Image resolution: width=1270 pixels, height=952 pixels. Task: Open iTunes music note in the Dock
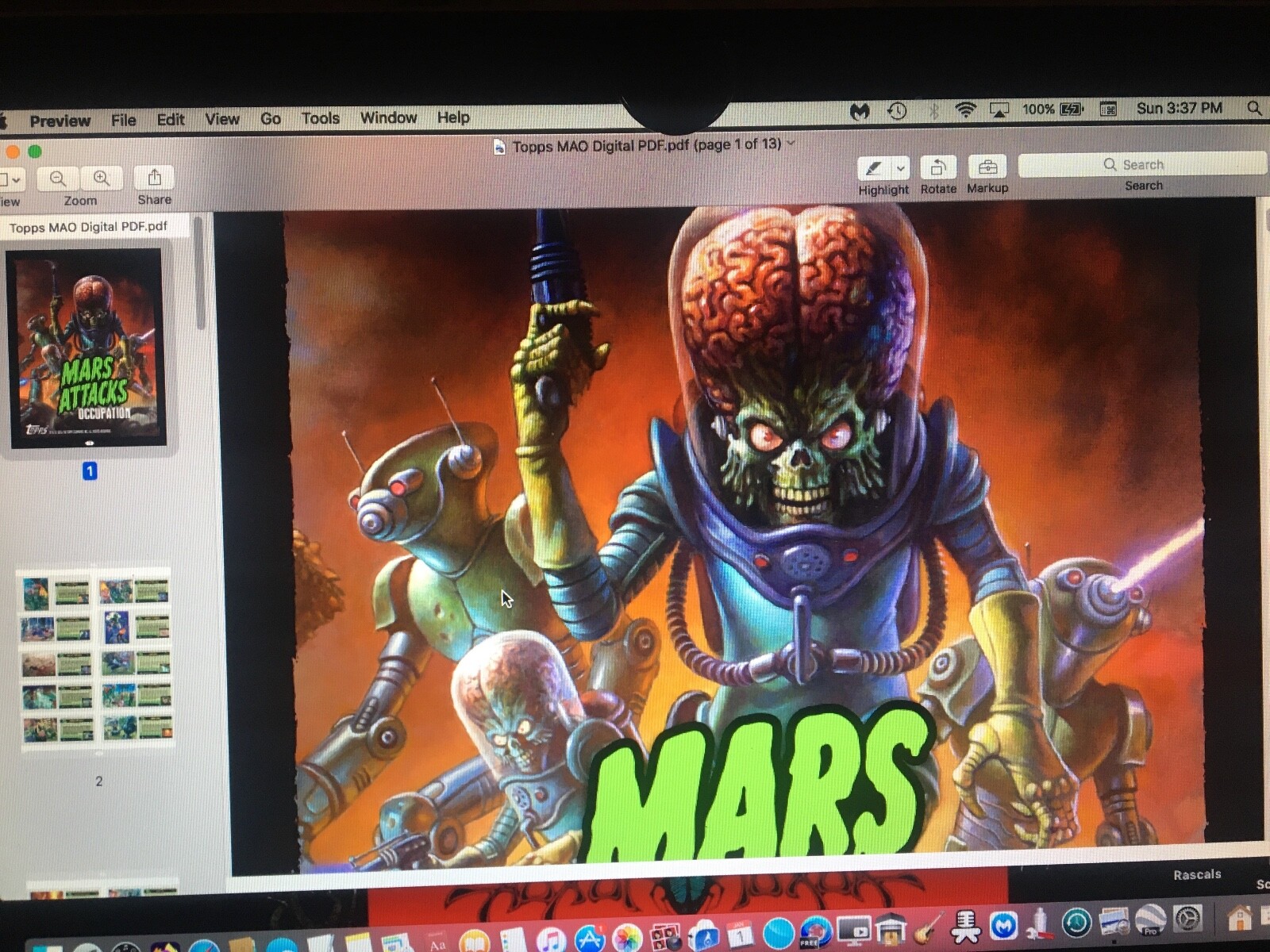[550, 940]
